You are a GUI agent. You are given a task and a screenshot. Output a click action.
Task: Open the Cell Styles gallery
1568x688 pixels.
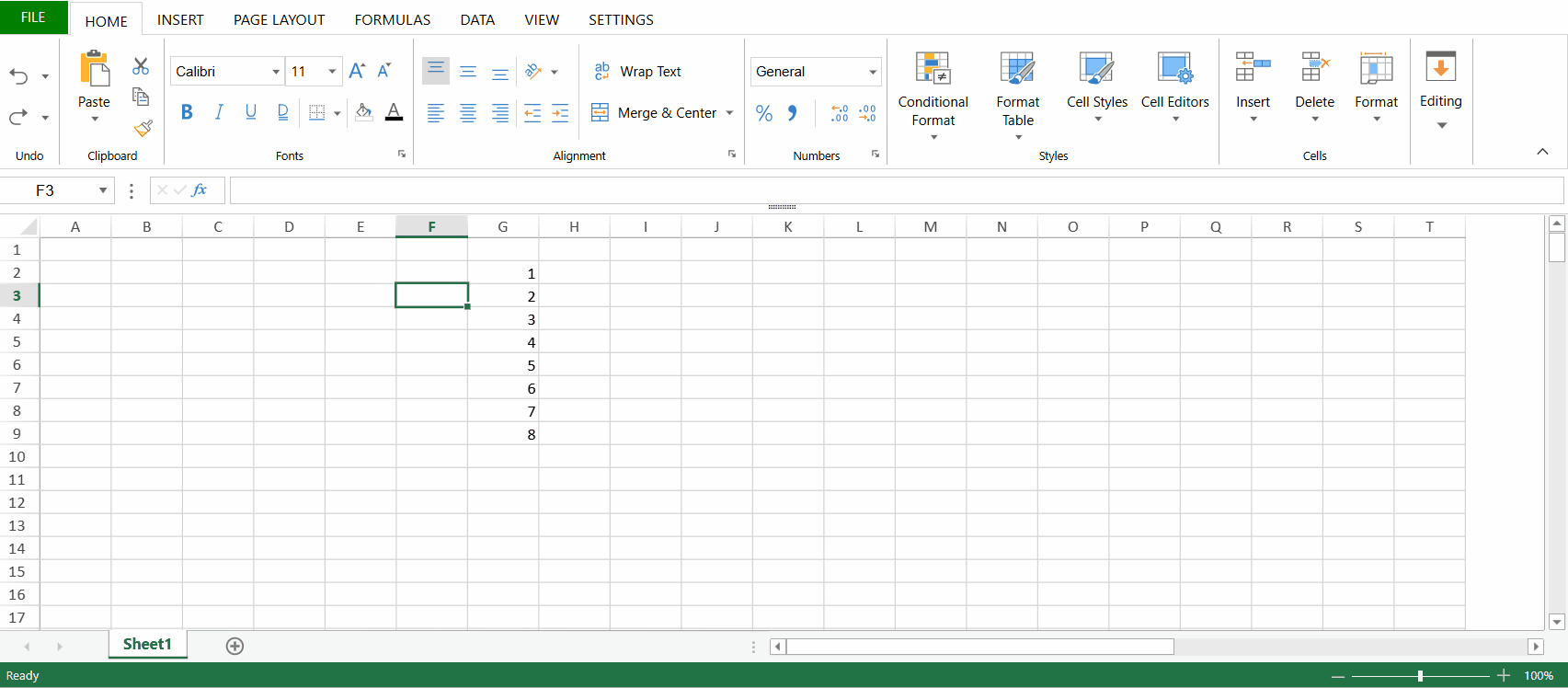pyautogui.click(x=1097, y=87)
